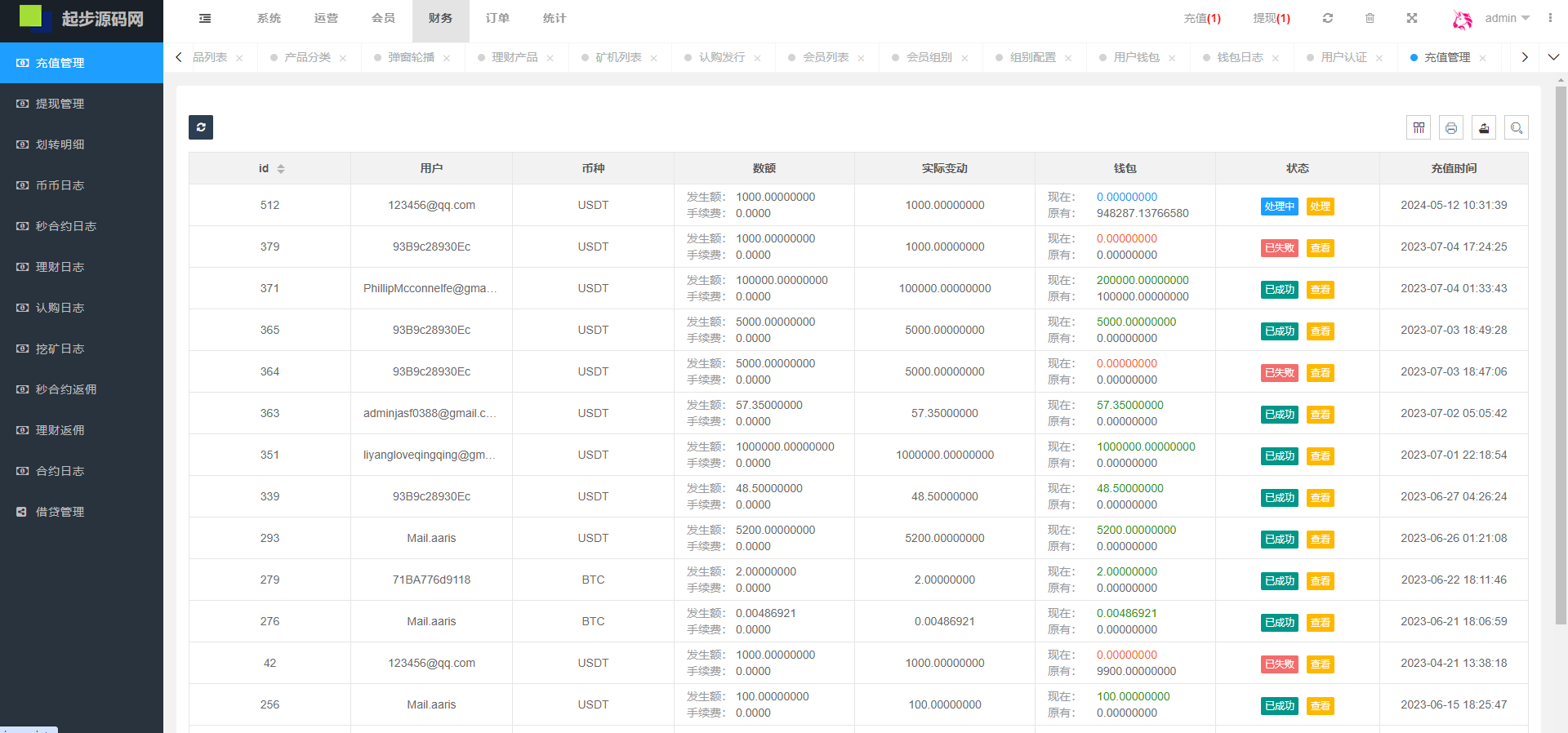The image size is (1568, 733).
Task: Collapse the sidebar using the menu fold icon
Action: [x=205, y=18]
